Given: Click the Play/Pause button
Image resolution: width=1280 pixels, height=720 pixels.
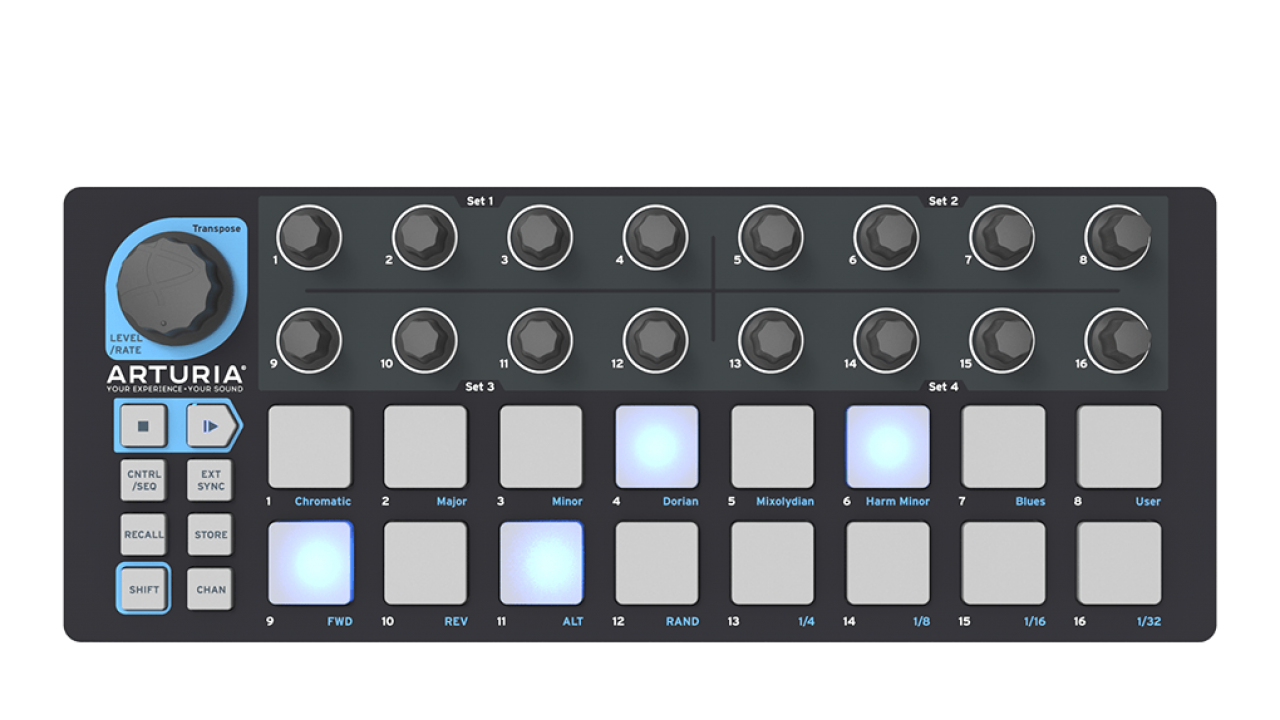Looking at the screenshot, I should coord(211,426).
